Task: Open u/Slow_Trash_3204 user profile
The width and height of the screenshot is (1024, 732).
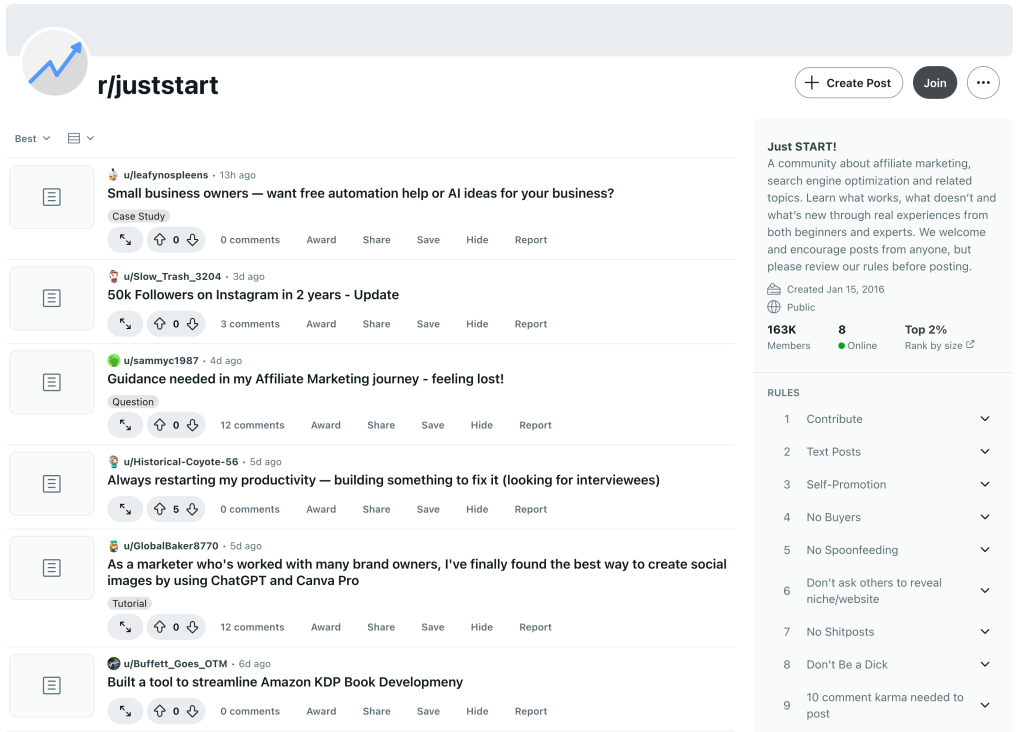Action: 172,276
